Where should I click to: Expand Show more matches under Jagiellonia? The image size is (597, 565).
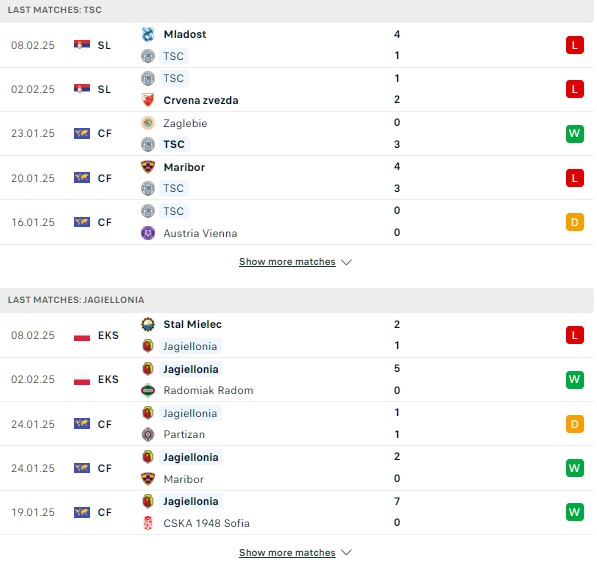[x=287, y=552]
